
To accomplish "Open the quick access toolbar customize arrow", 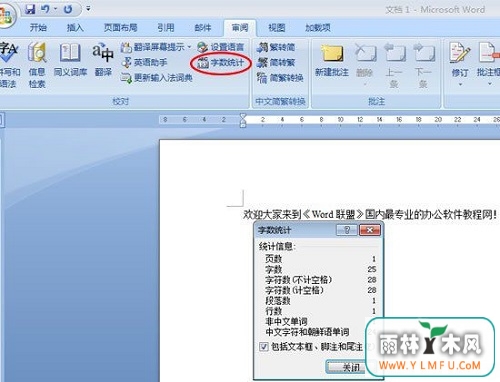I will click(x=88, y=9).
